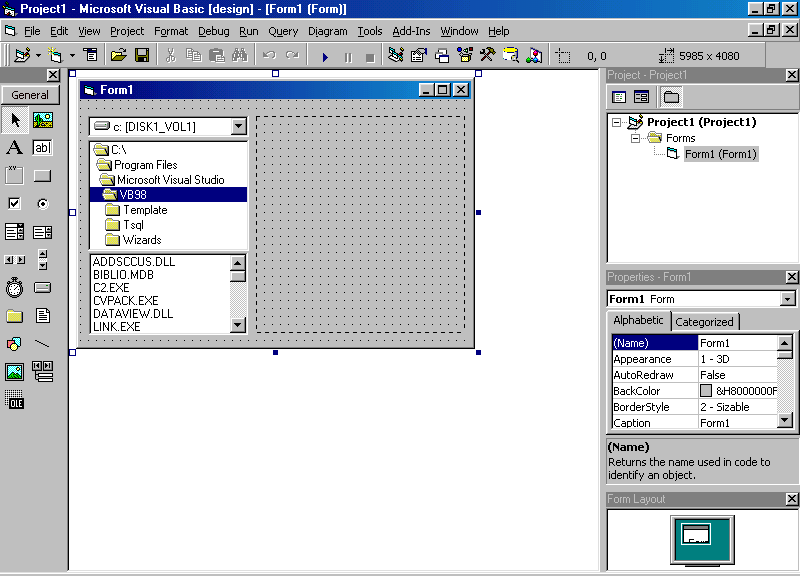Select the Line control tool
This screenshot has height=576, width=800.
(x=43, y=344)
